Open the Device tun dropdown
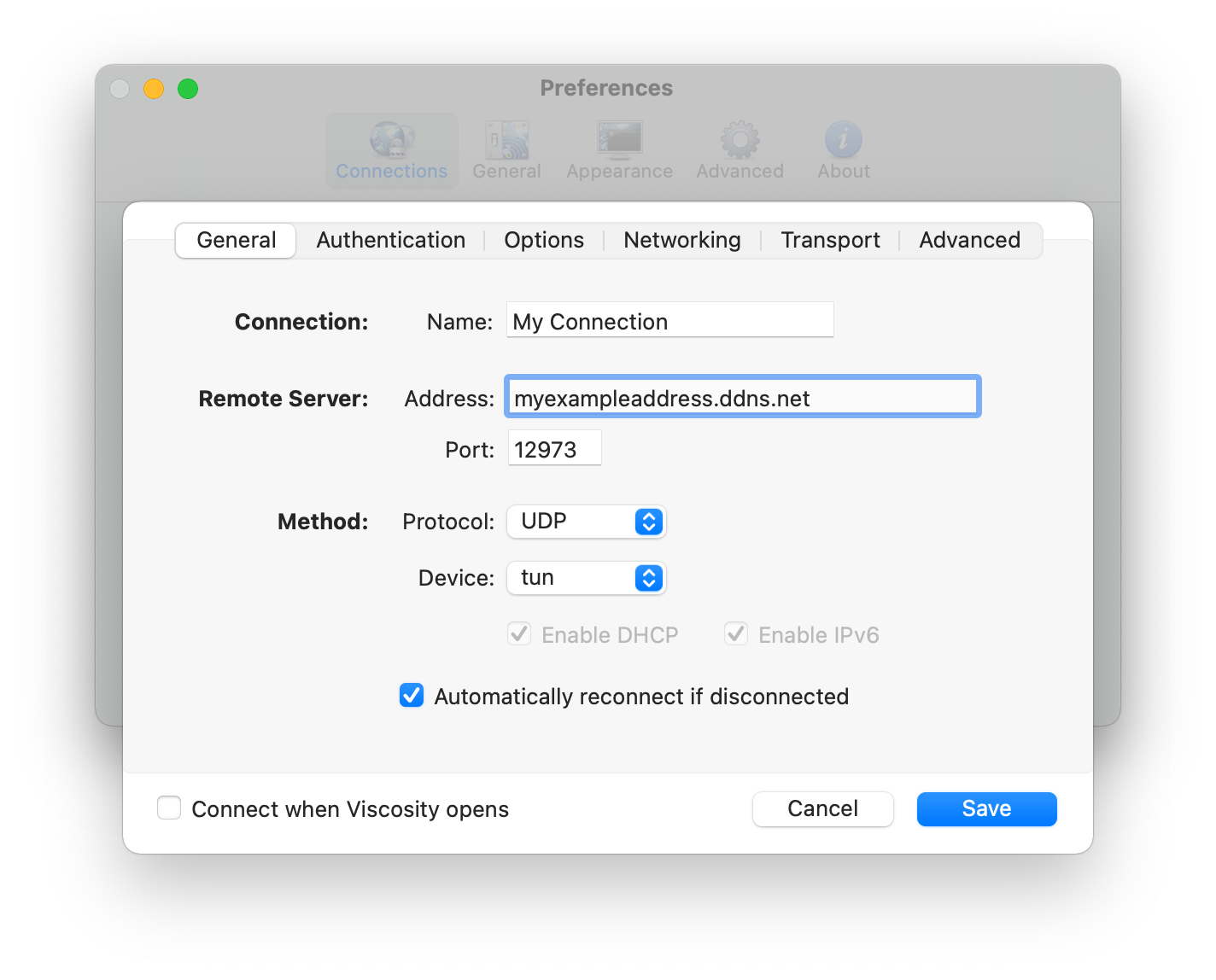This screenshot has width=1216, height=980. coord(586,578)
